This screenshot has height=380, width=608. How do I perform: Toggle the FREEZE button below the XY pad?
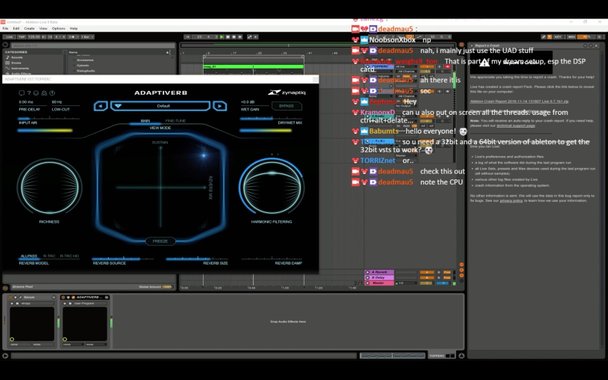(160, 241)
